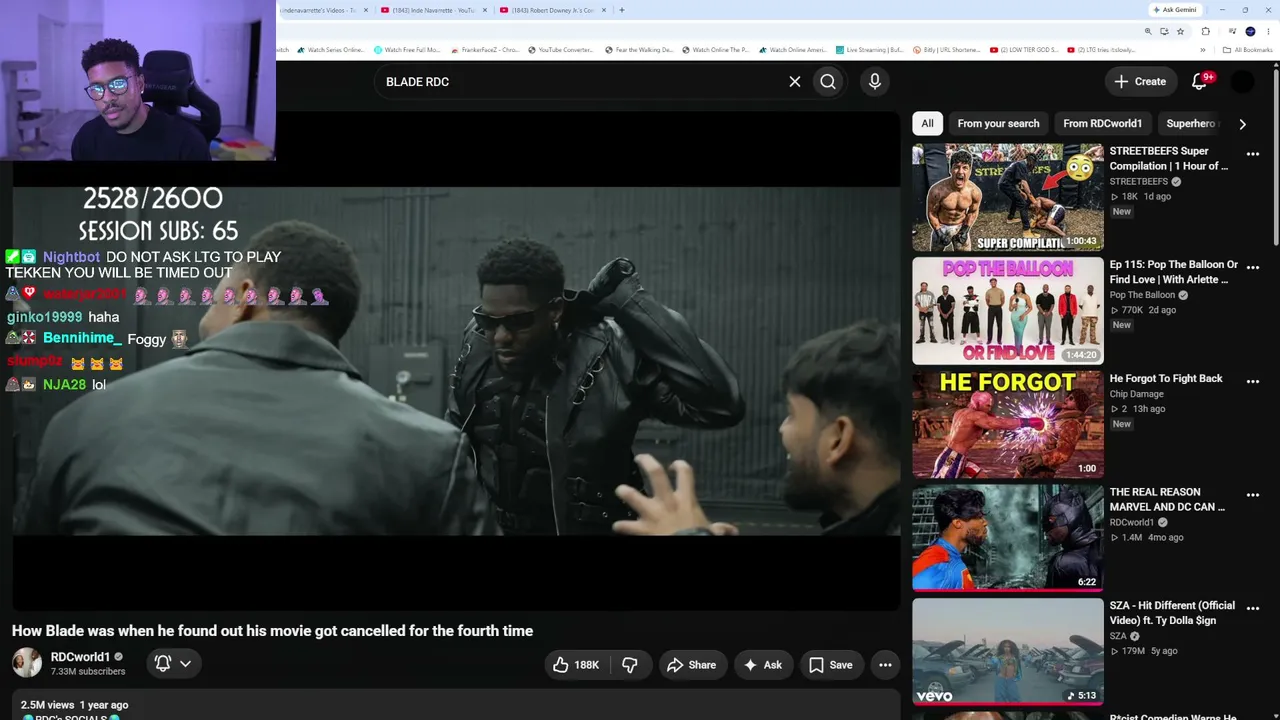Close the Robert Downey Jr. browser tab
This screenshot has width=1280, height=720.
coord(604,10)
